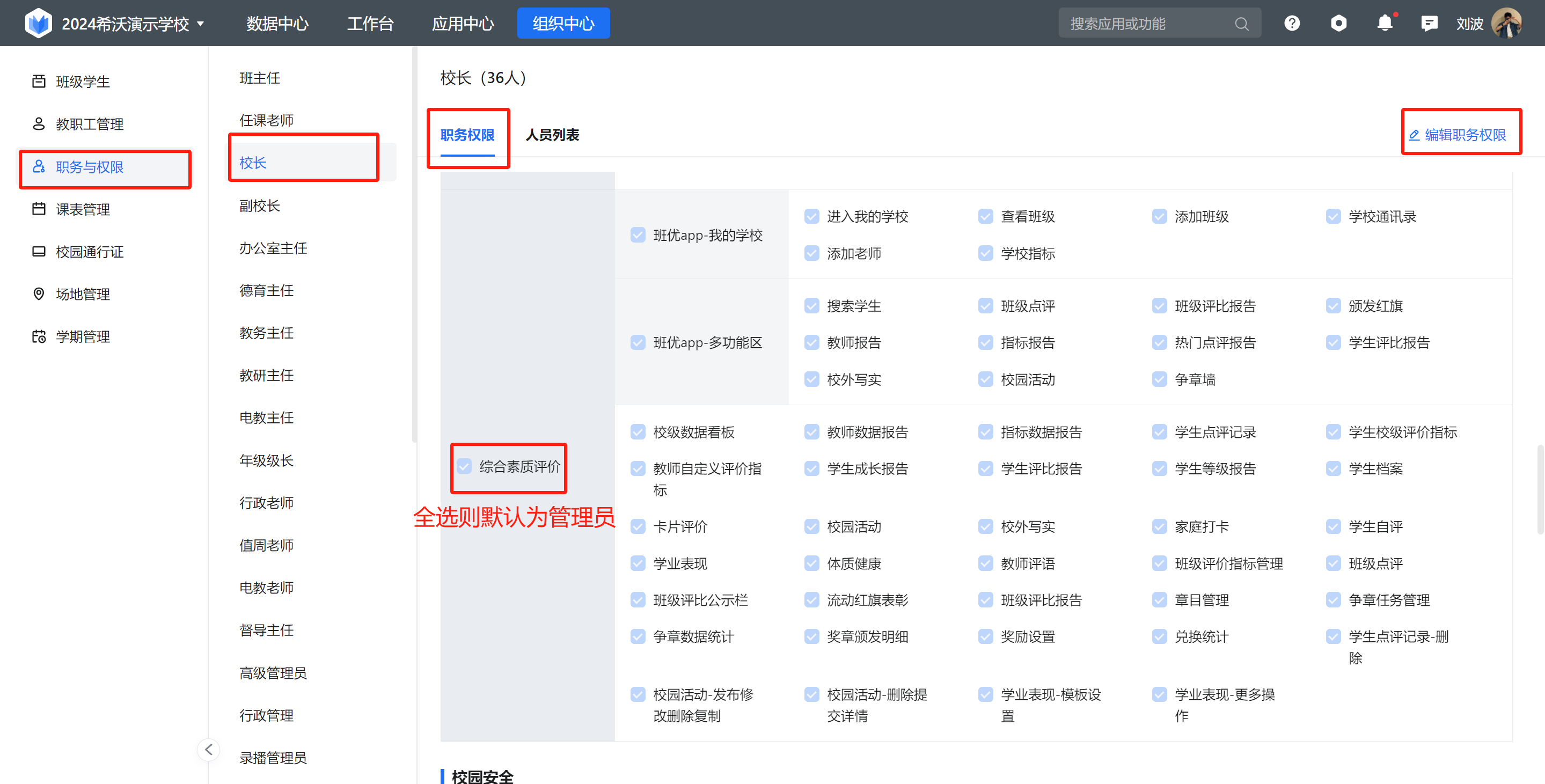Focus the 搜索应用或功能 search field
1545x784 pixels.
click(1159, 24)
